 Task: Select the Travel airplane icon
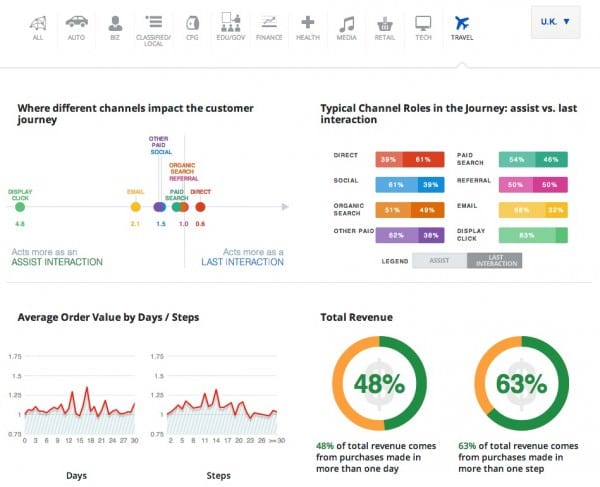[x=461, y=22]
